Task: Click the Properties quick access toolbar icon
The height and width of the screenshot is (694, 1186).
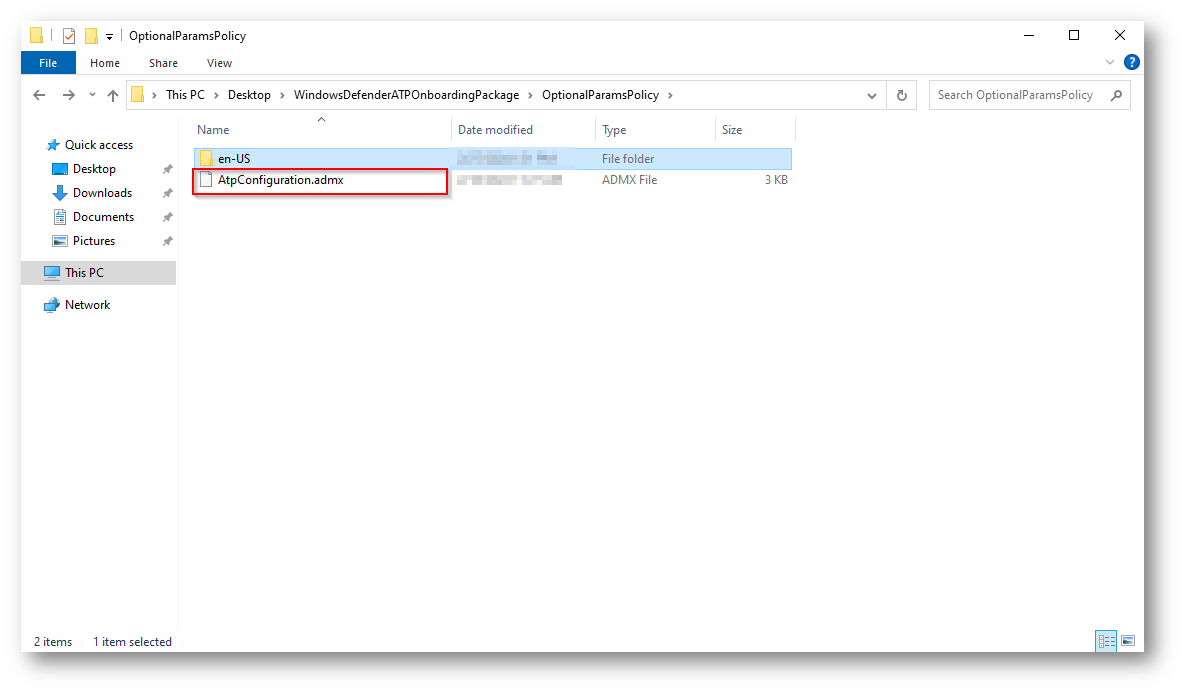Action: 69,36
